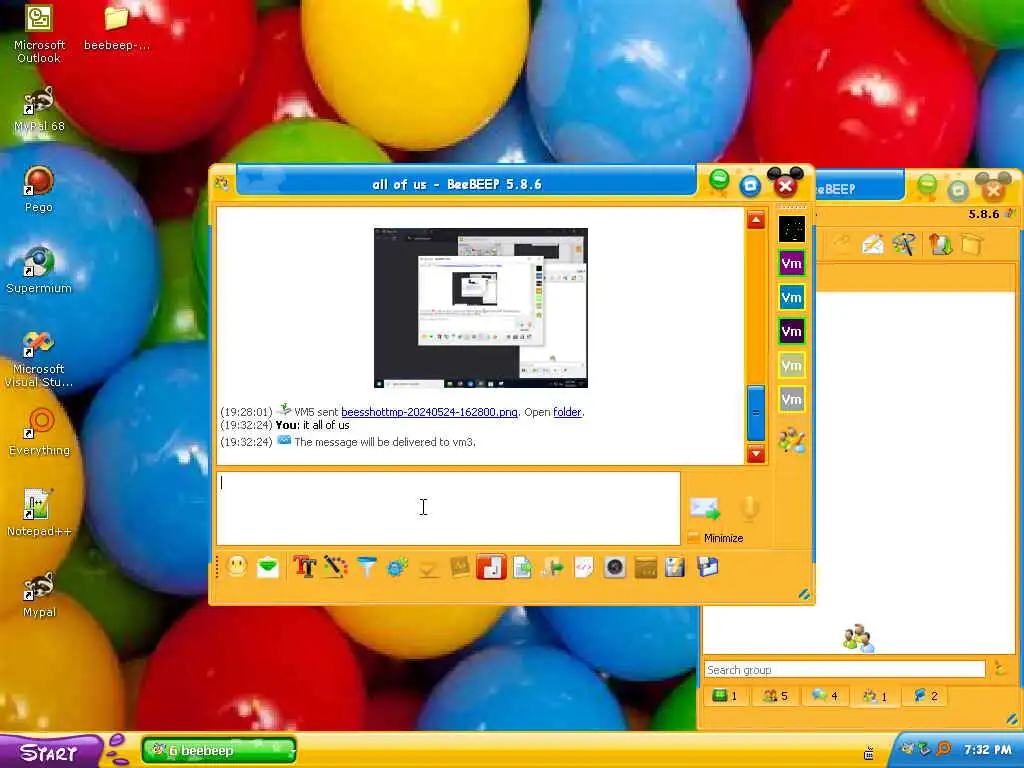Click the brown box icon in chat toolbar
1024x768 pixels.
[x=645, y=567]
